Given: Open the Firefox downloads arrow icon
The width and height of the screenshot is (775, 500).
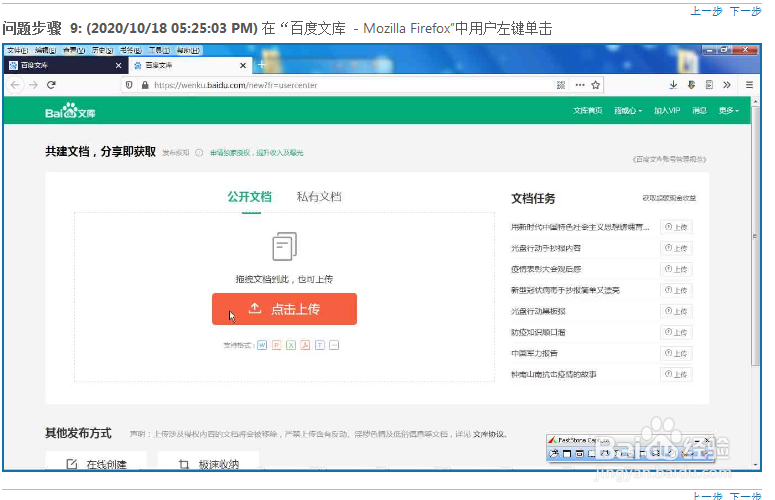Looking at the screenshot, I should point(673,85).
